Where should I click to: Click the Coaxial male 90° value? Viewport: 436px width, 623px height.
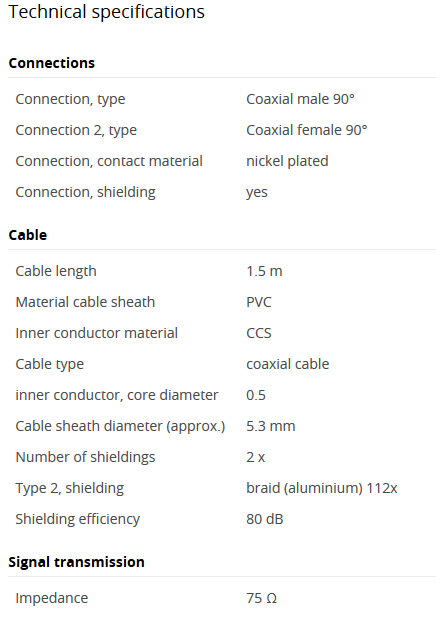pyautogui.click(x=300, y=99)
